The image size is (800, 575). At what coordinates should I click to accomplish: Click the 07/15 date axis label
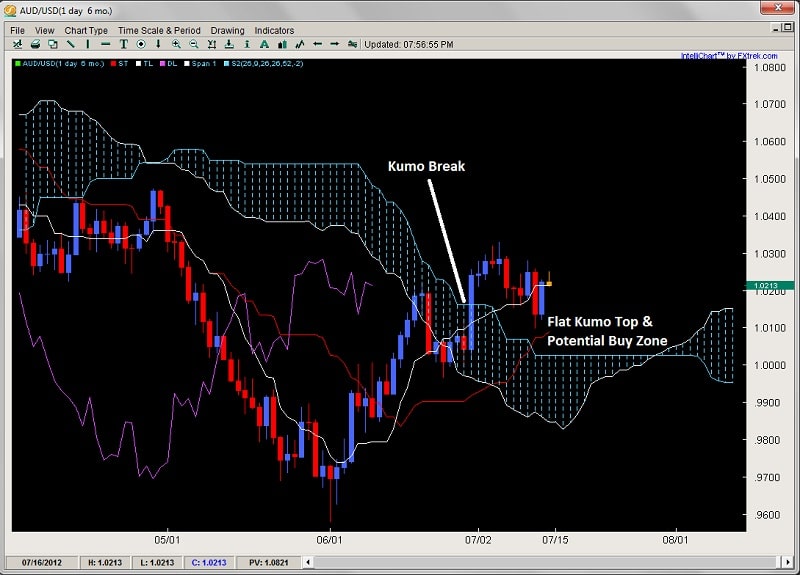tap(556, 540)
